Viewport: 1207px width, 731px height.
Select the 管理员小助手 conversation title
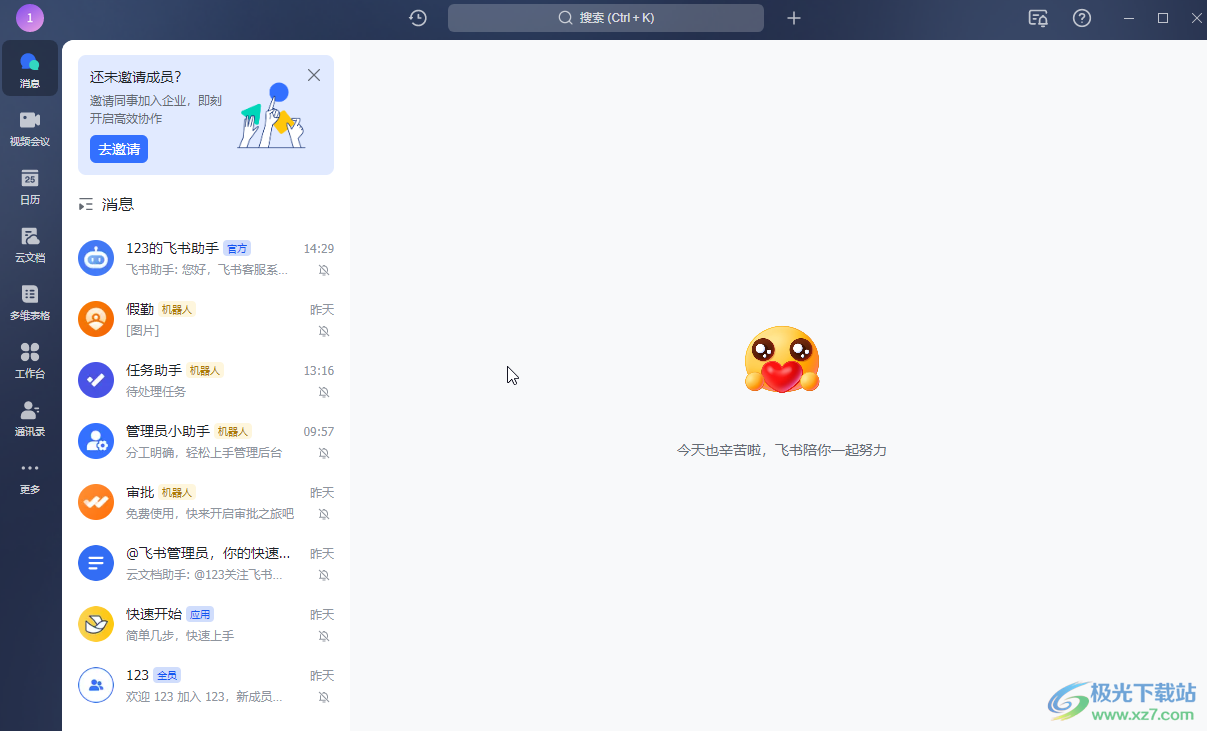[168, 431]
